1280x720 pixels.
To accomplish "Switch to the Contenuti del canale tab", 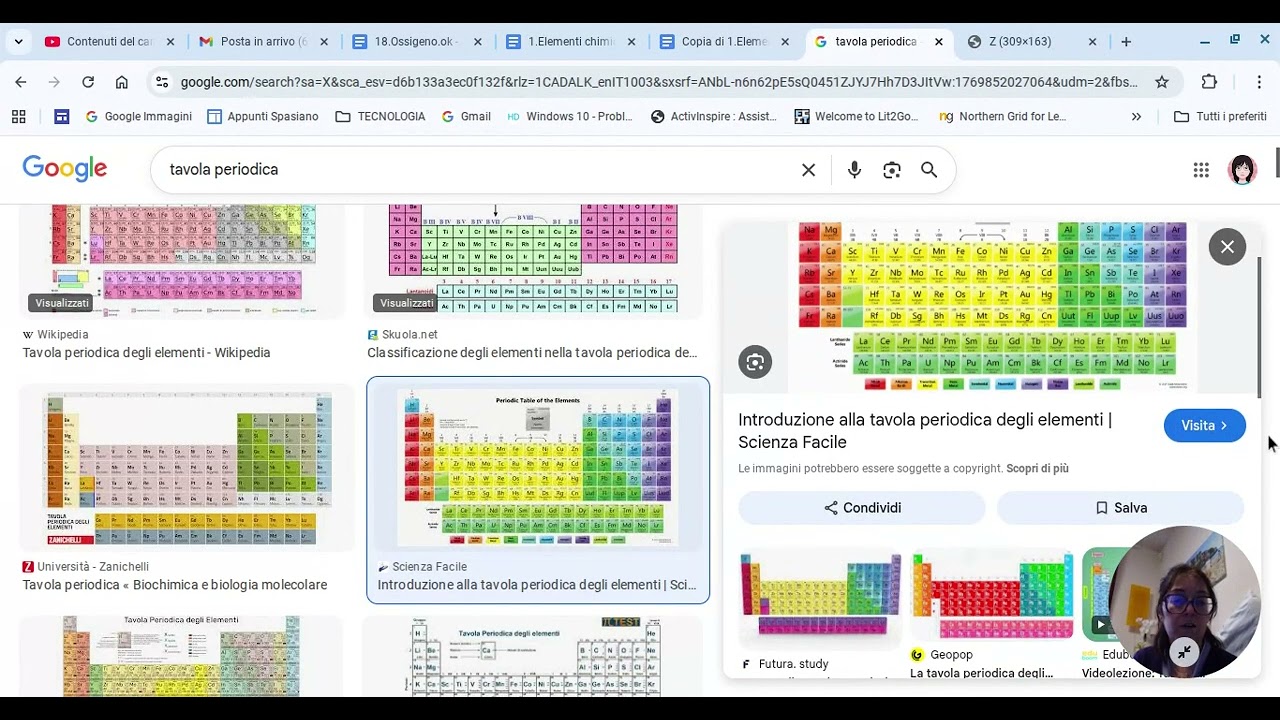I will 110,42.
